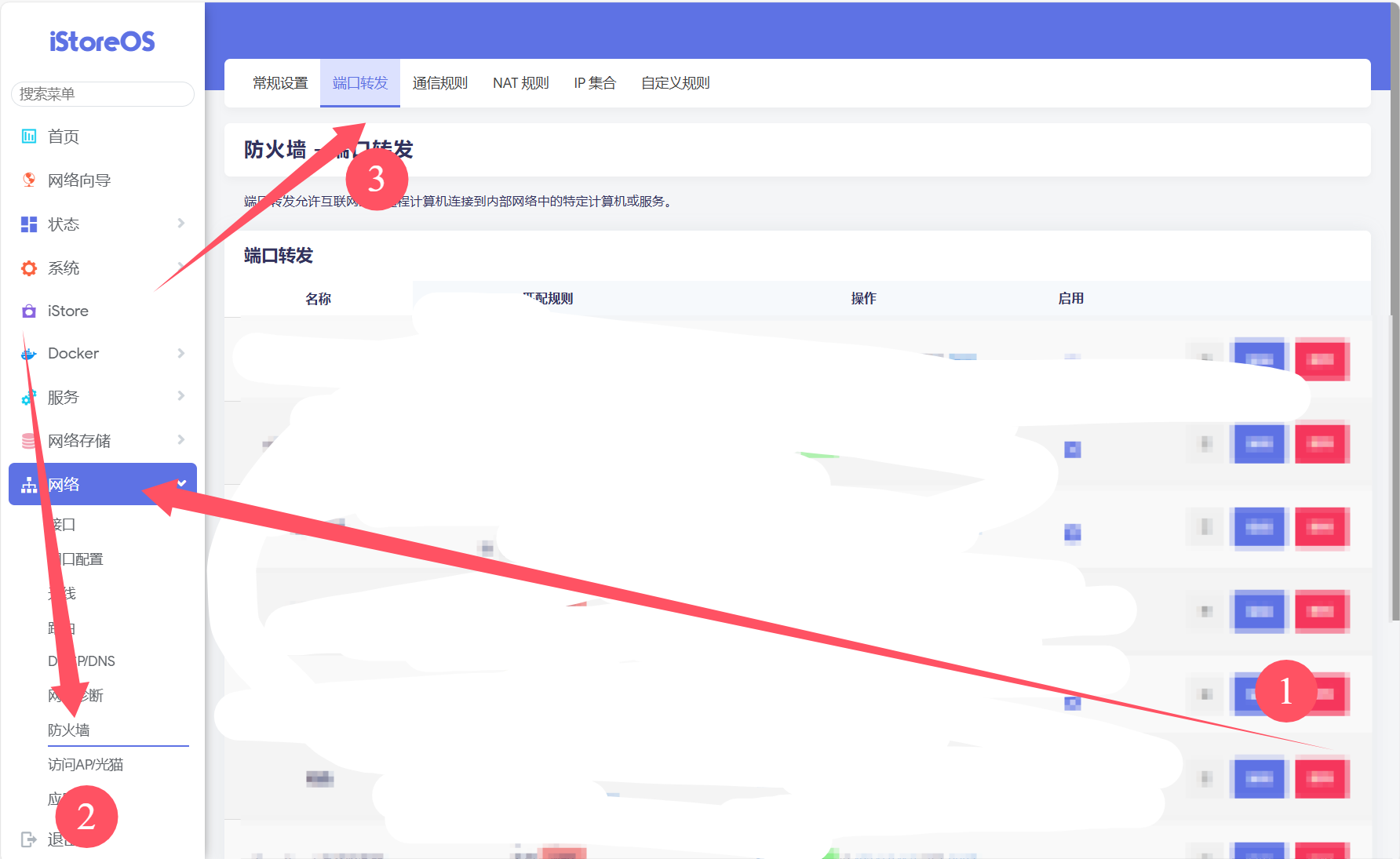
Task: Click the blue edit button in first row
Action: click(1259, 359)
